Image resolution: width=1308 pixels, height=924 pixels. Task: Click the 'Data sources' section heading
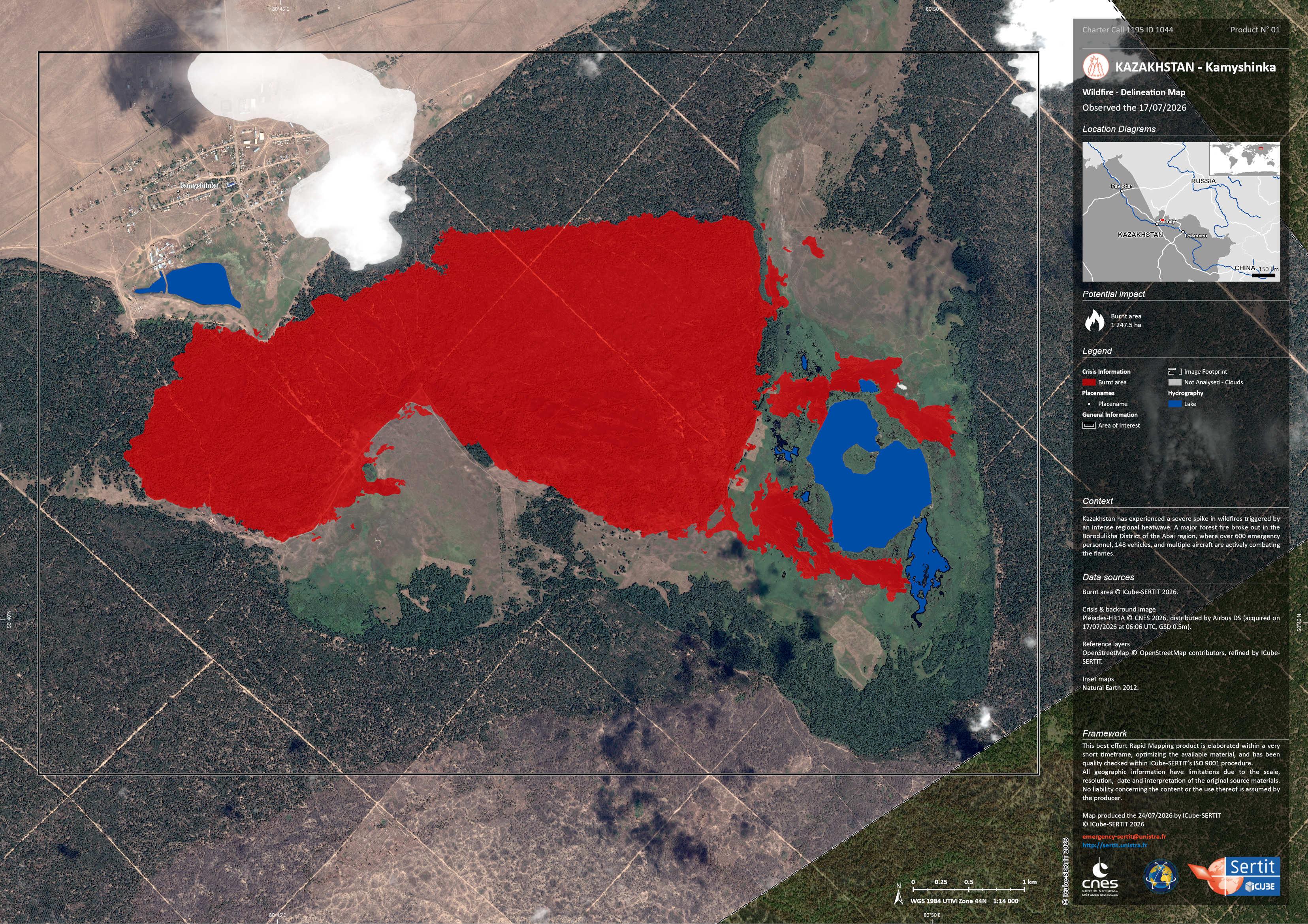pyautogui.click(x=1108, y=577)
